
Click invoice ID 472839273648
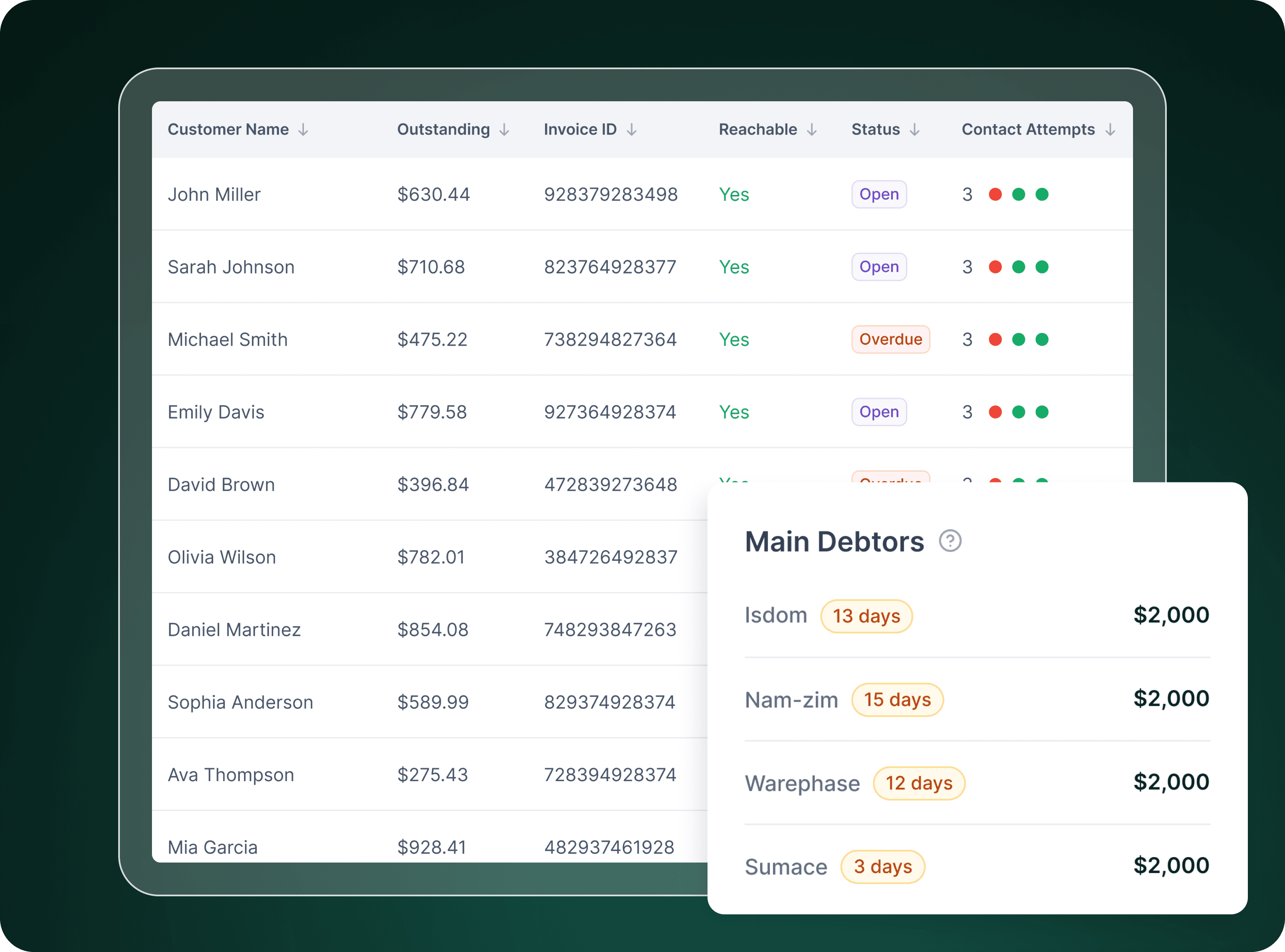(611, 485)
